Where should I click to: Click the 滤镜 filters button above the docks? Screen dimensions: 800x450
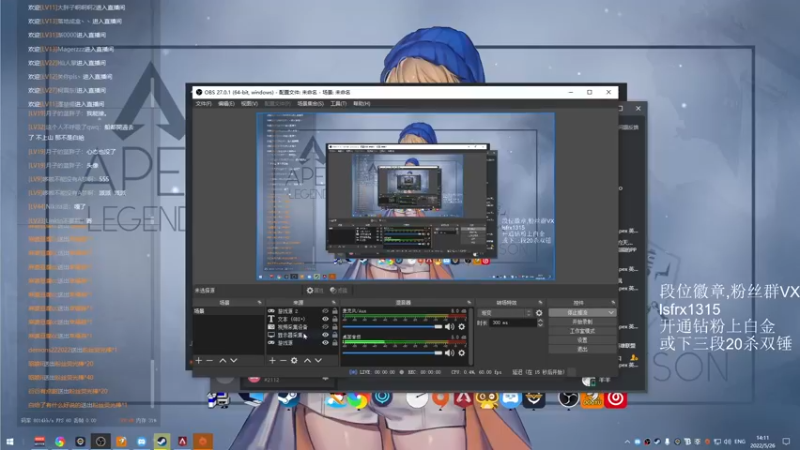(339, 290)
